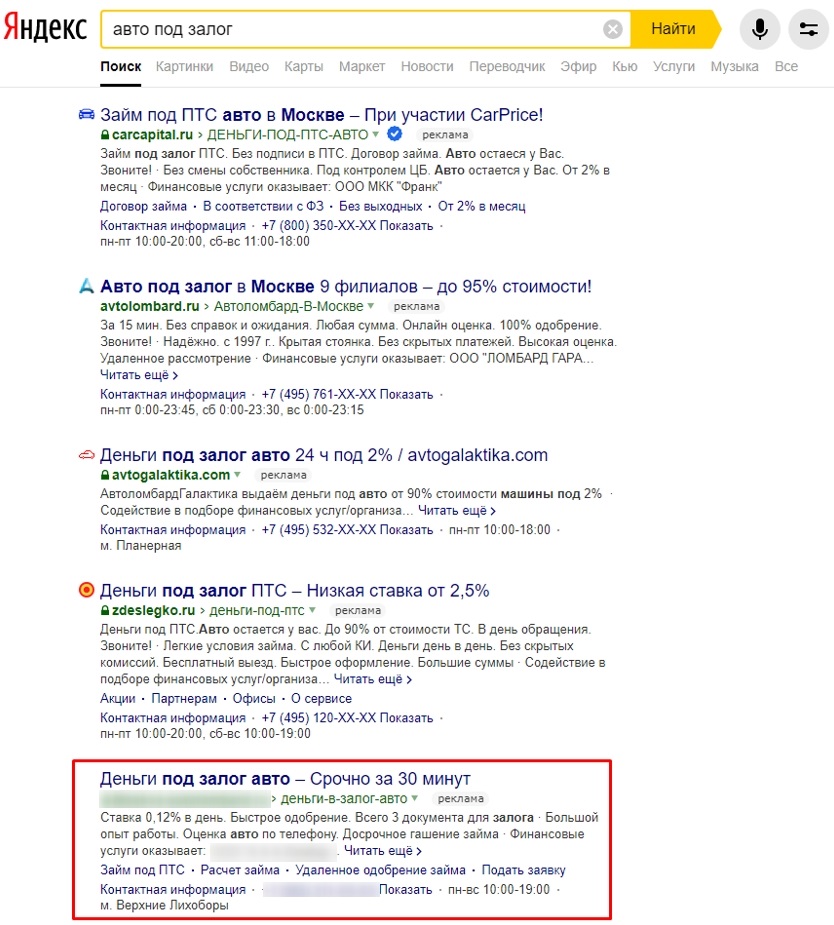Open 'Деньги под залог авто 24 ч' result
Viewport: 834px width, 925px height.
[x=324, y=455]
